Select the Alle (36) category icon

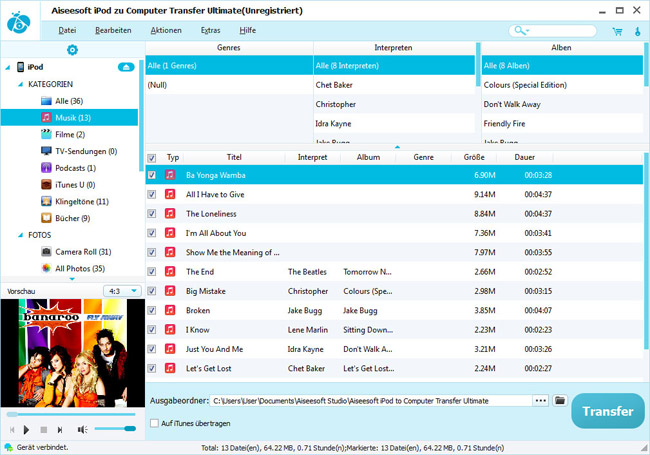46,101
